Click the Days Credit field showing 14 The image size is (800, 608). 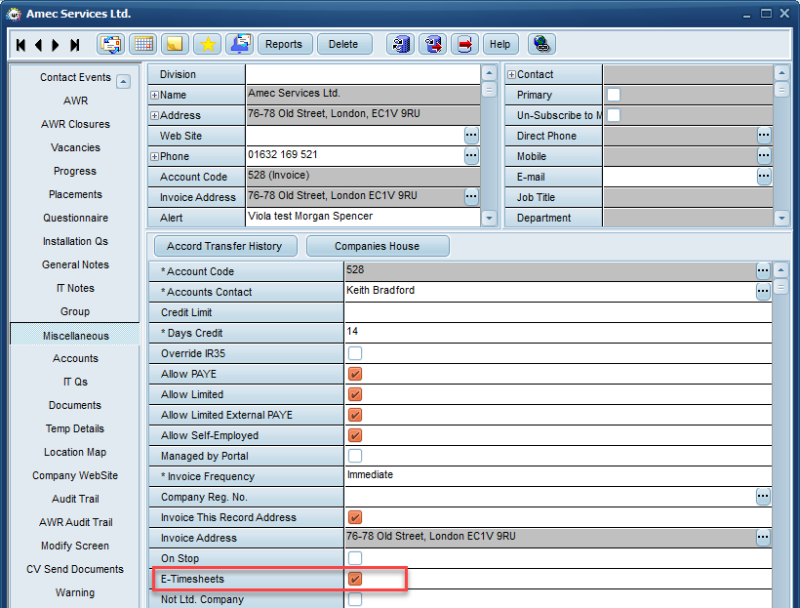point(558,333)
